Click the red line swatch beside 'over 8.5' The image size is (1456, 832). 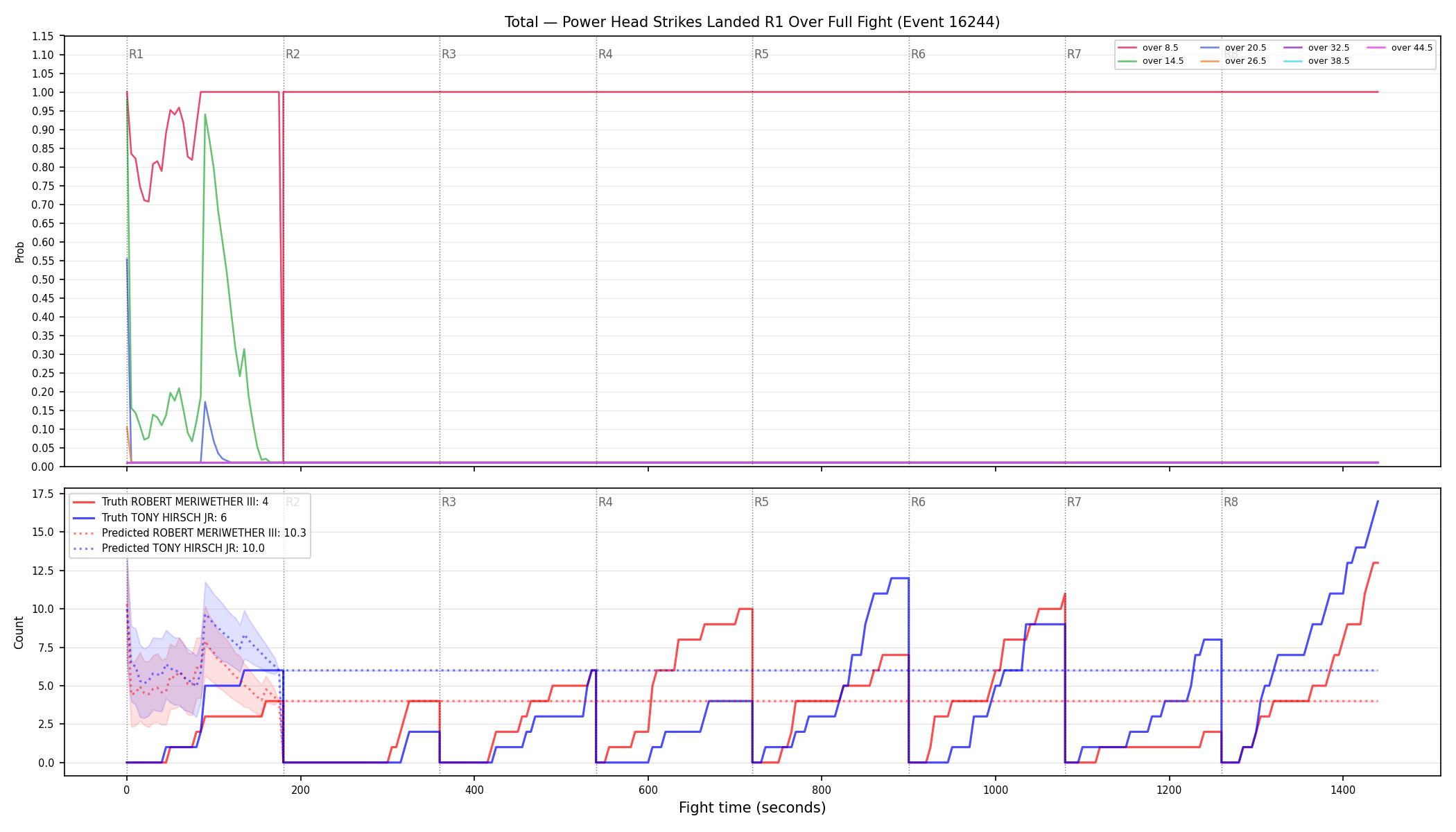pos(1127,48)
